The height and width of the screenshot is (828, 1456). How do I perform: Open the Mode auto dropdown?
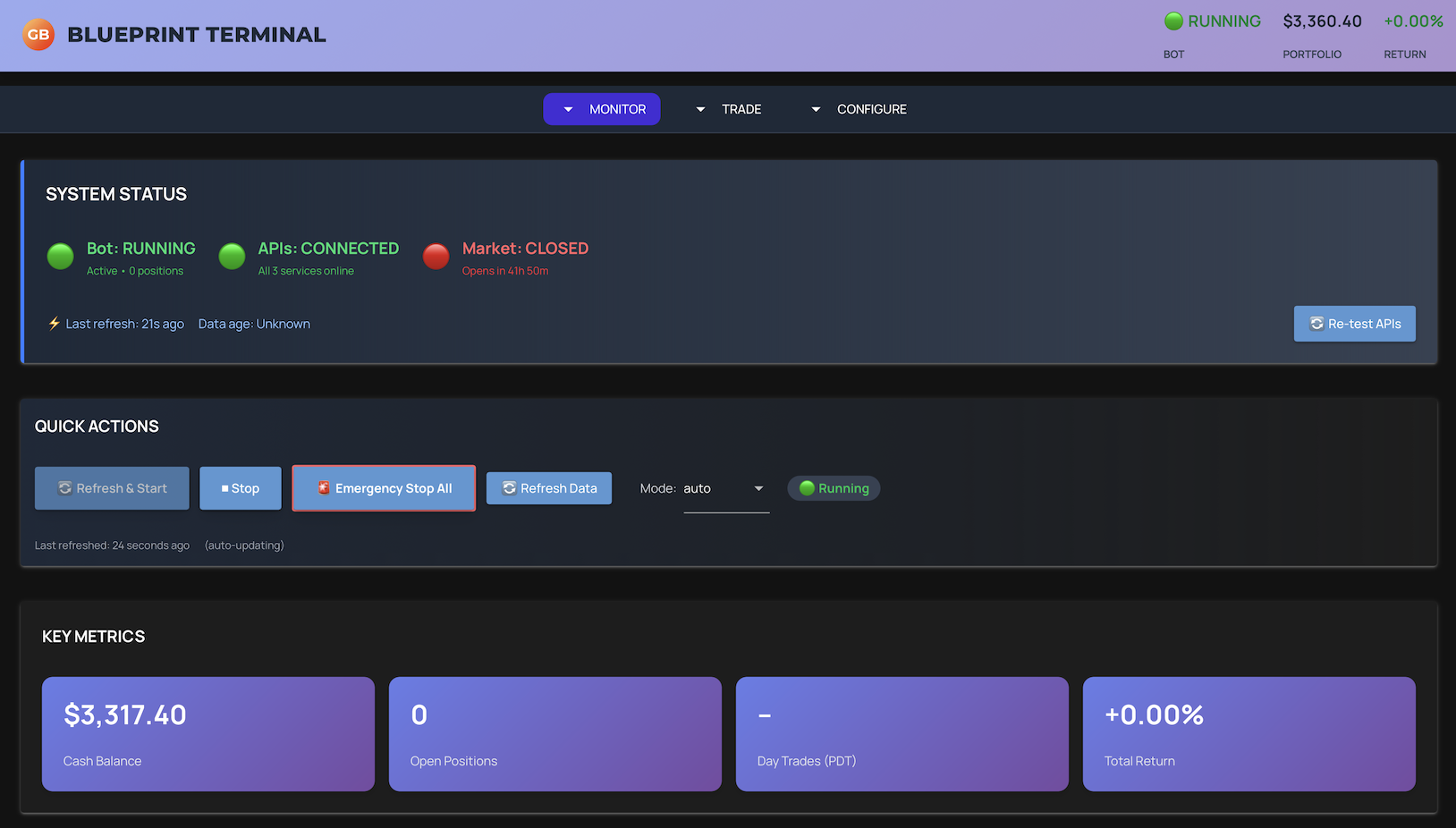coord(725,488)
